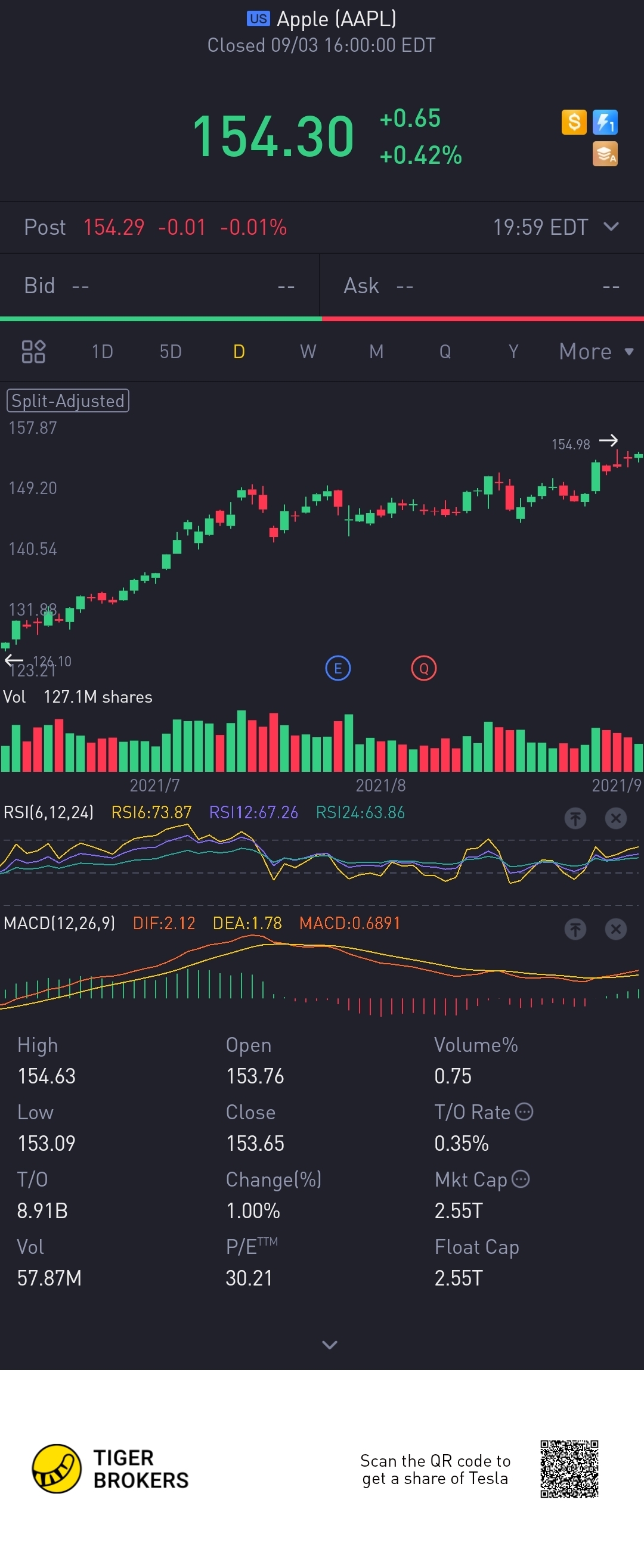Tap the RSI(6,12,24) indicator label
The image size is (644, 1568).
click(x=49, y=812)
